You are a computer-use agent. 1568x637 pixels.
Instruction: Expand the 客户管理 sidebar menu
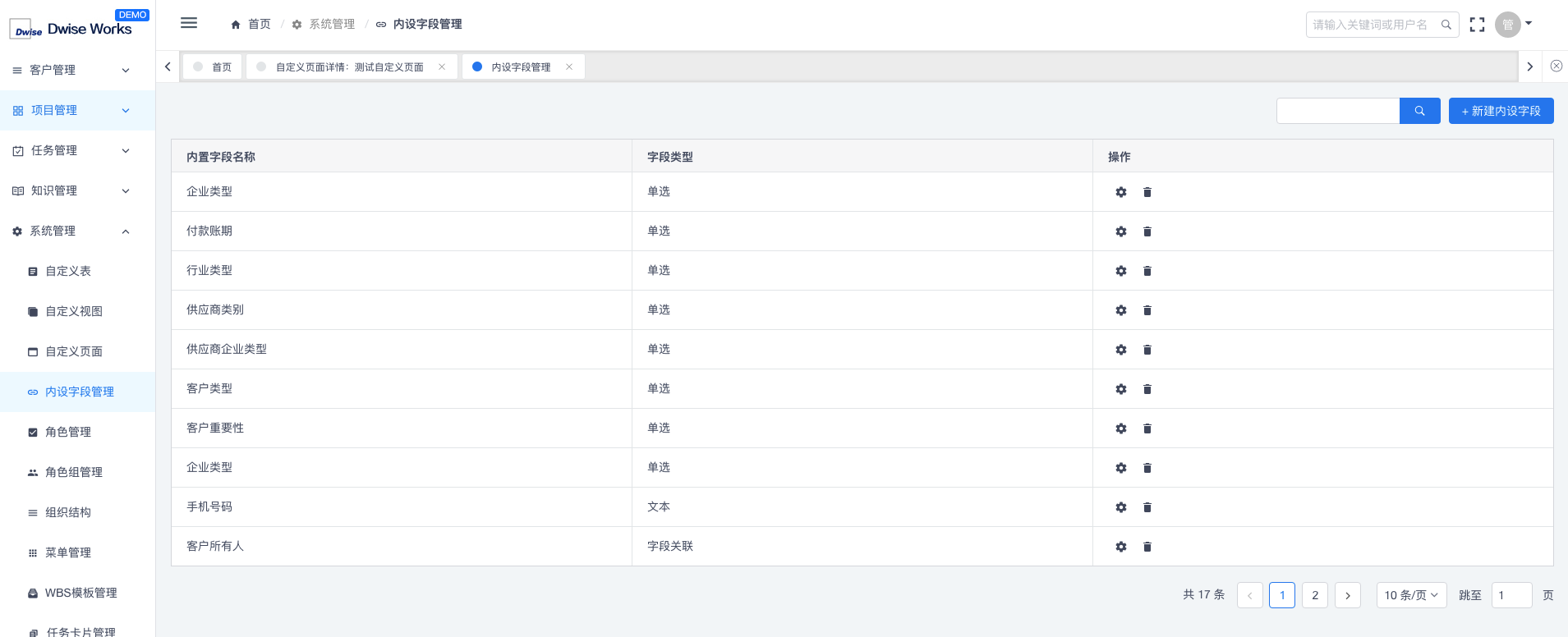pos(77,70)
